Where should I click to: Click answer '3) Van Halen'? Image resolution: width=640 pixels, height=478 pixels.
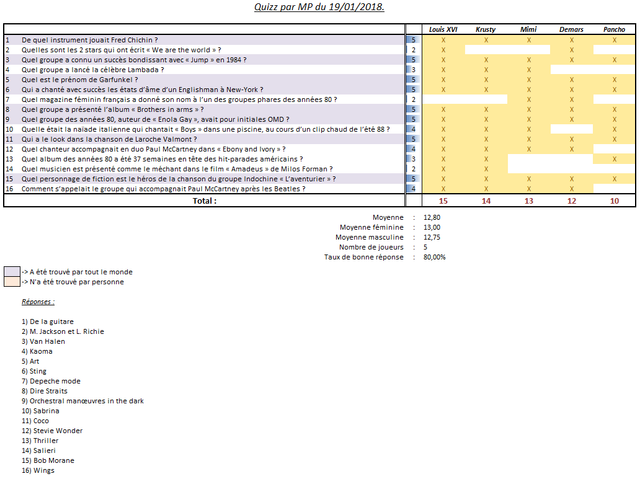click(43, 341)
